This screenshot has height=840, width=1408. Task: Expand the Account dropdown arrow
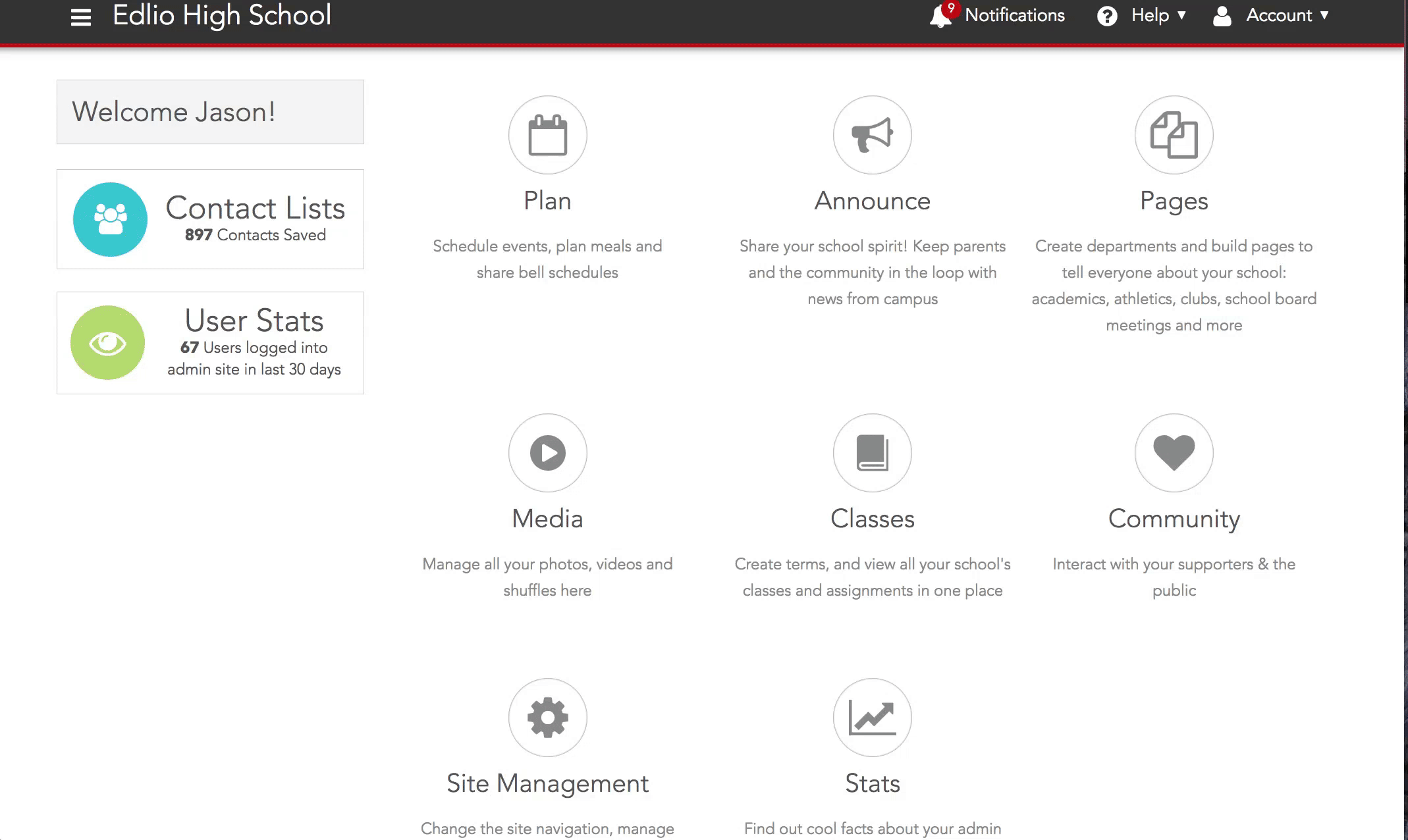[1324, 15]
